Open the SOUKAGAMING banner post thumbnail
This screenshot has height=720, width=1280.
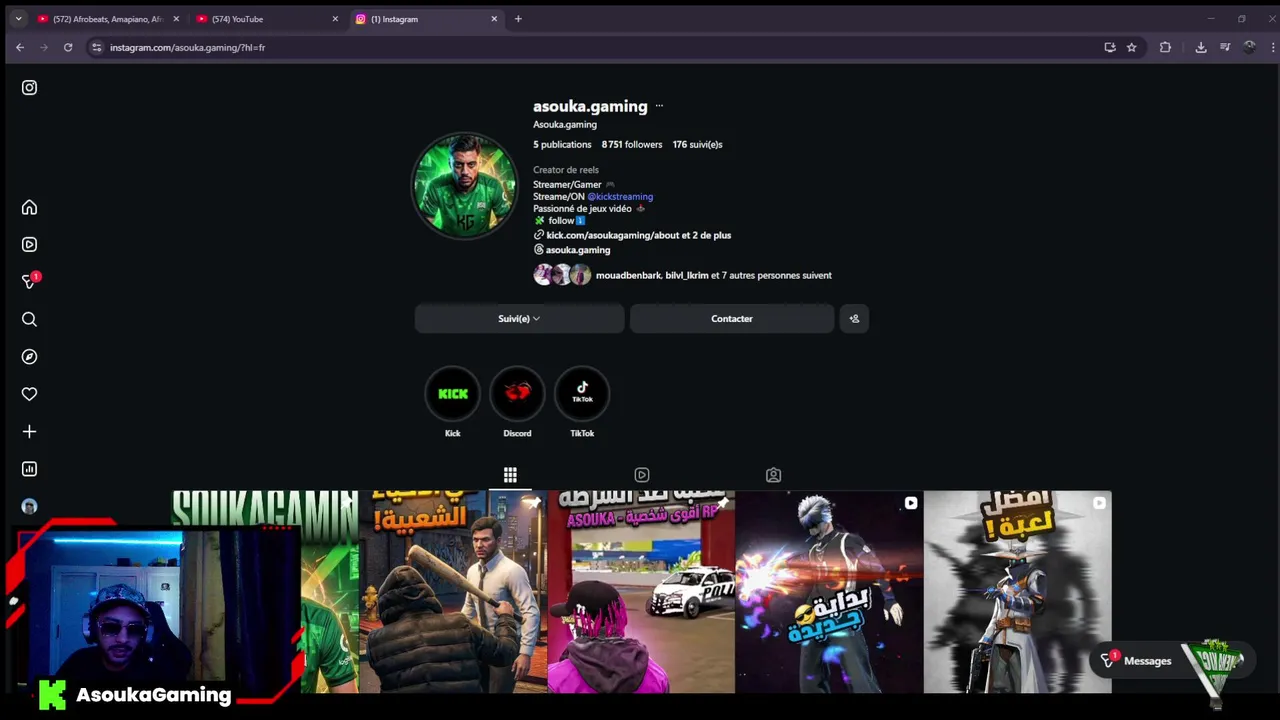264,591
